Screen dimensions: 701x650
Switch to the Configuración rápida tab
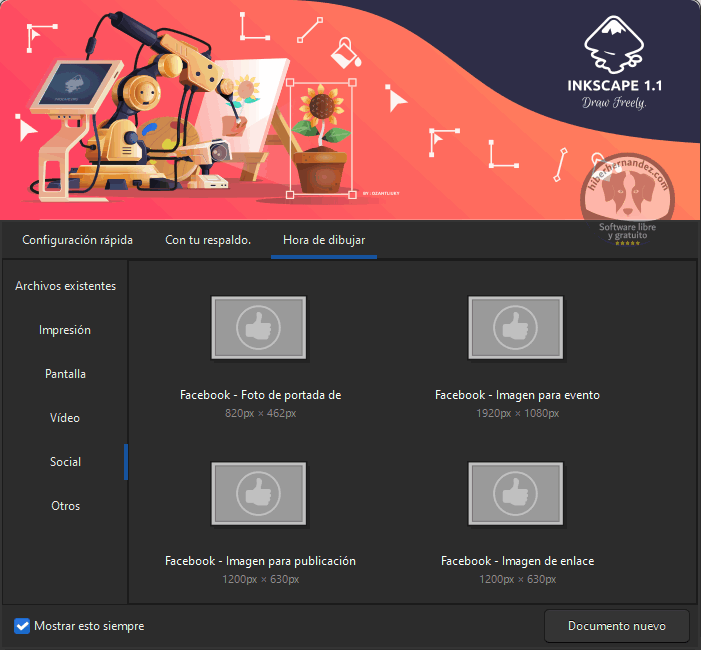coord(77,240)
